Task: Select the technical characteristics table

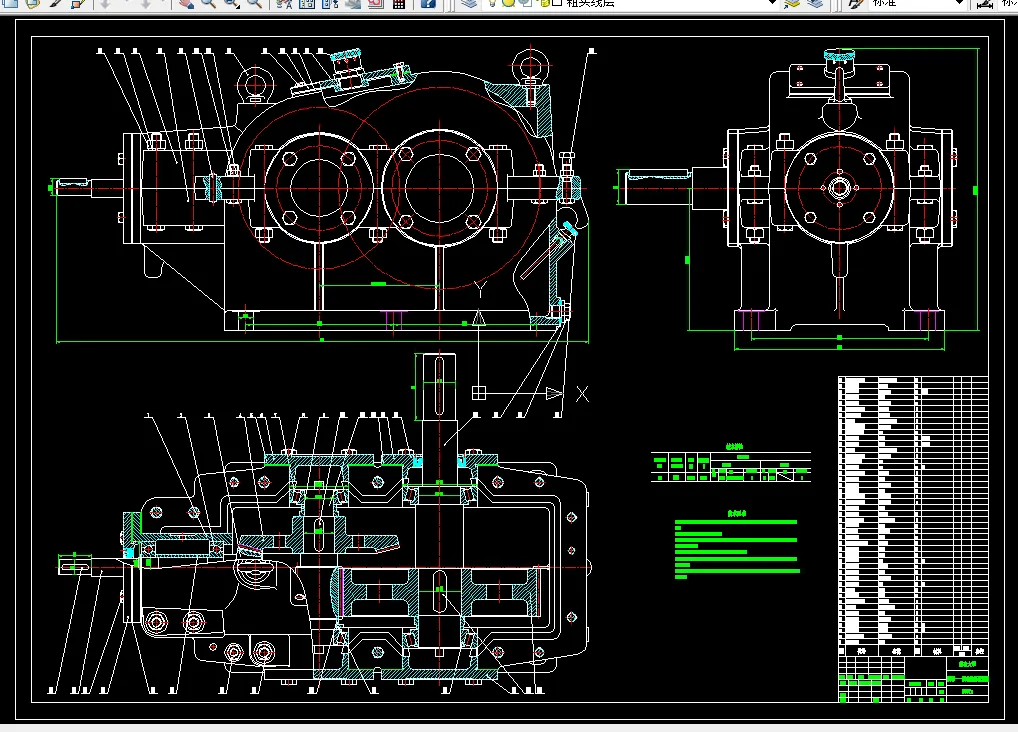Action: [731, 466]
